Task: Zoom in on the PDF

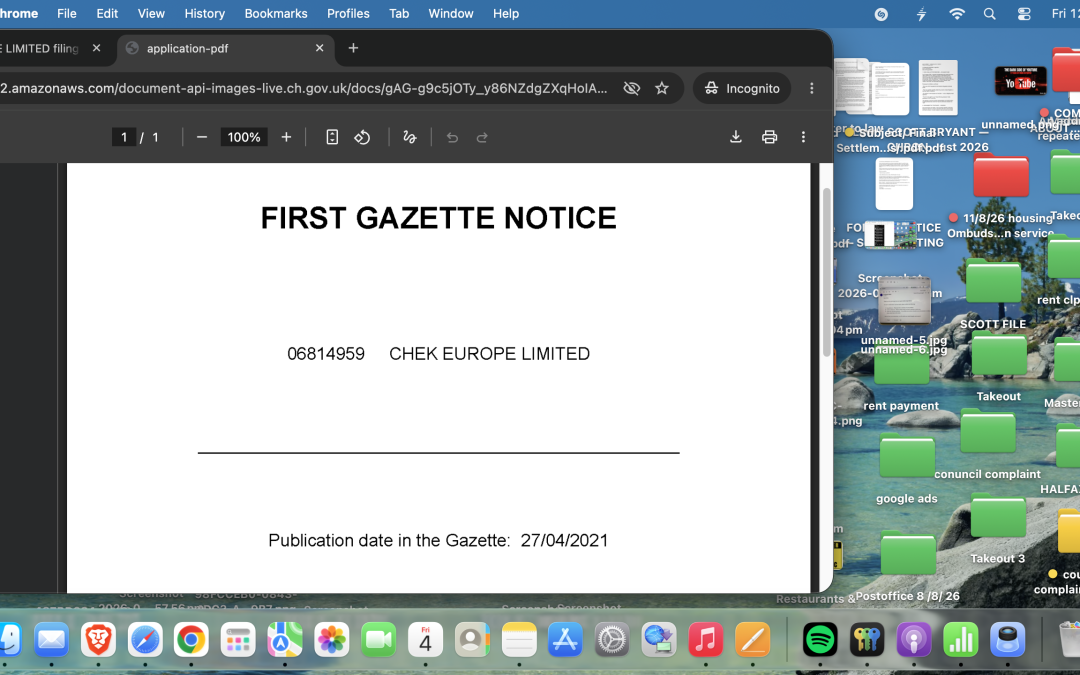Action: tap(287, 137)
